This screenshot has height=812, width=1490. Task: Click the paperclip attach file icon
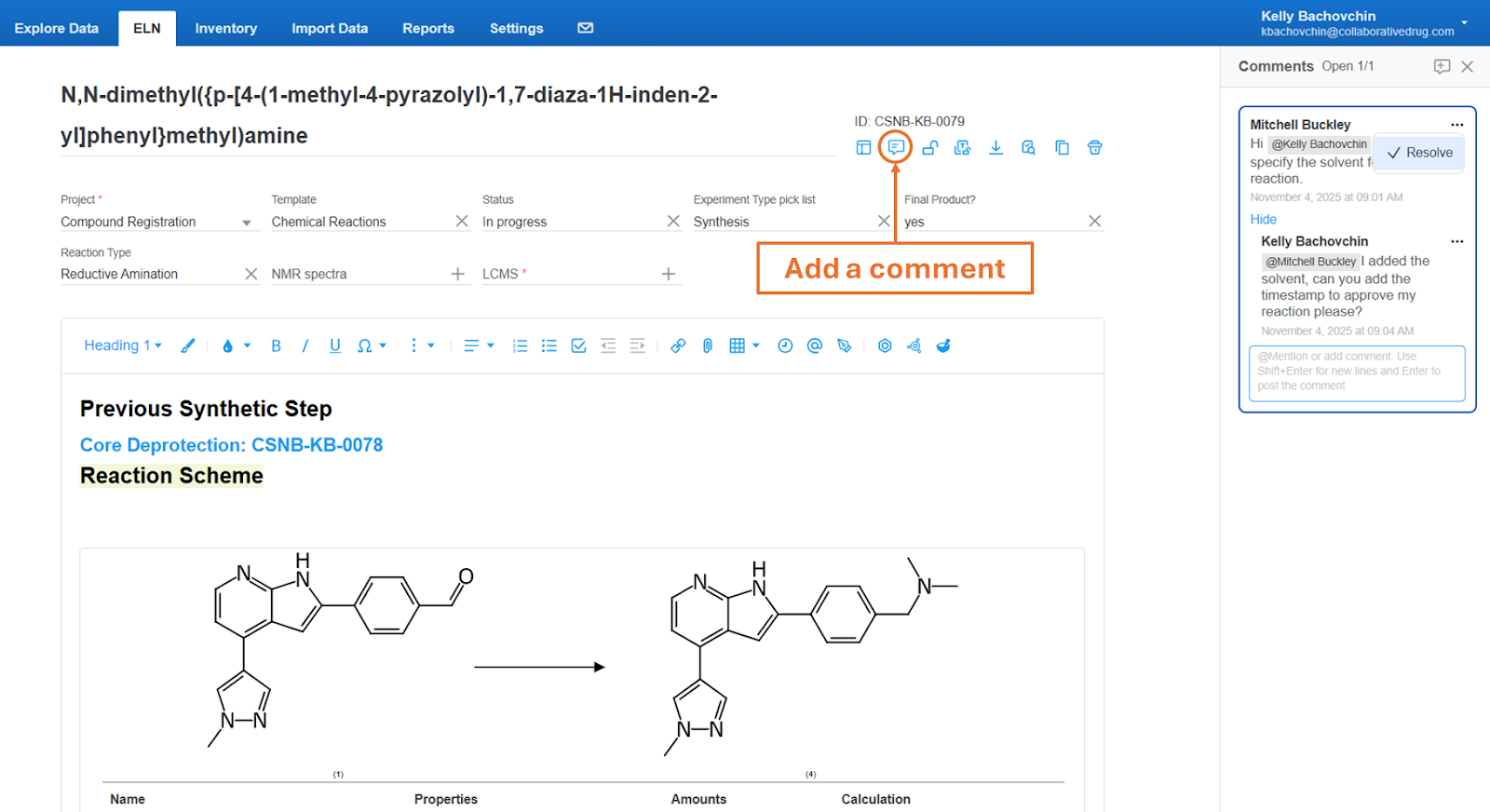[x=708, y=345]
